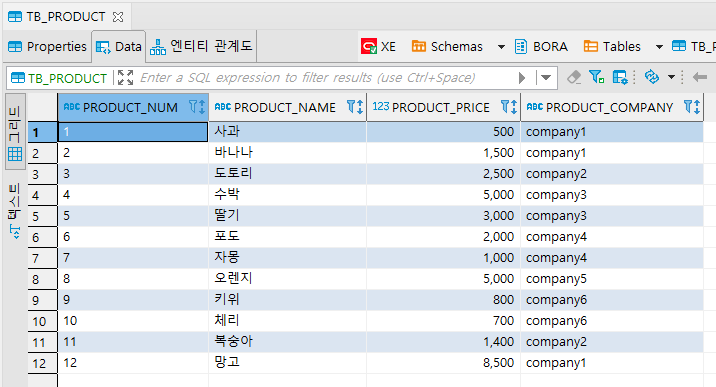This screenshot has height=387, width=716.
Task: Select row header number 5
Action: coord(42,216)
